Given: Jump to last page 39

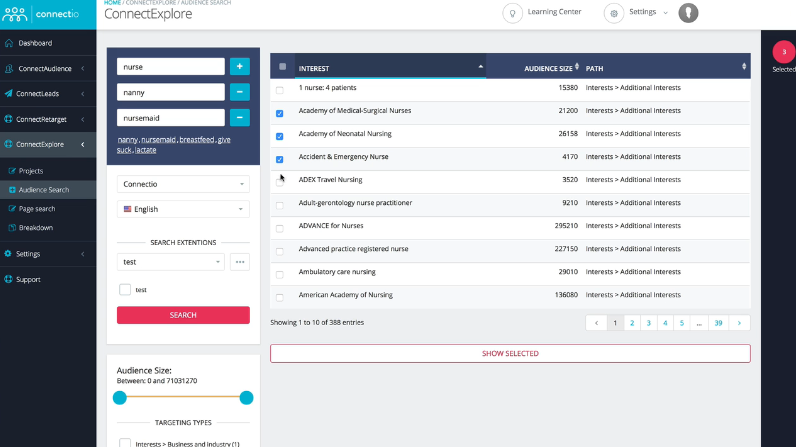Looking at the screenshot, I should pos(718,323).
